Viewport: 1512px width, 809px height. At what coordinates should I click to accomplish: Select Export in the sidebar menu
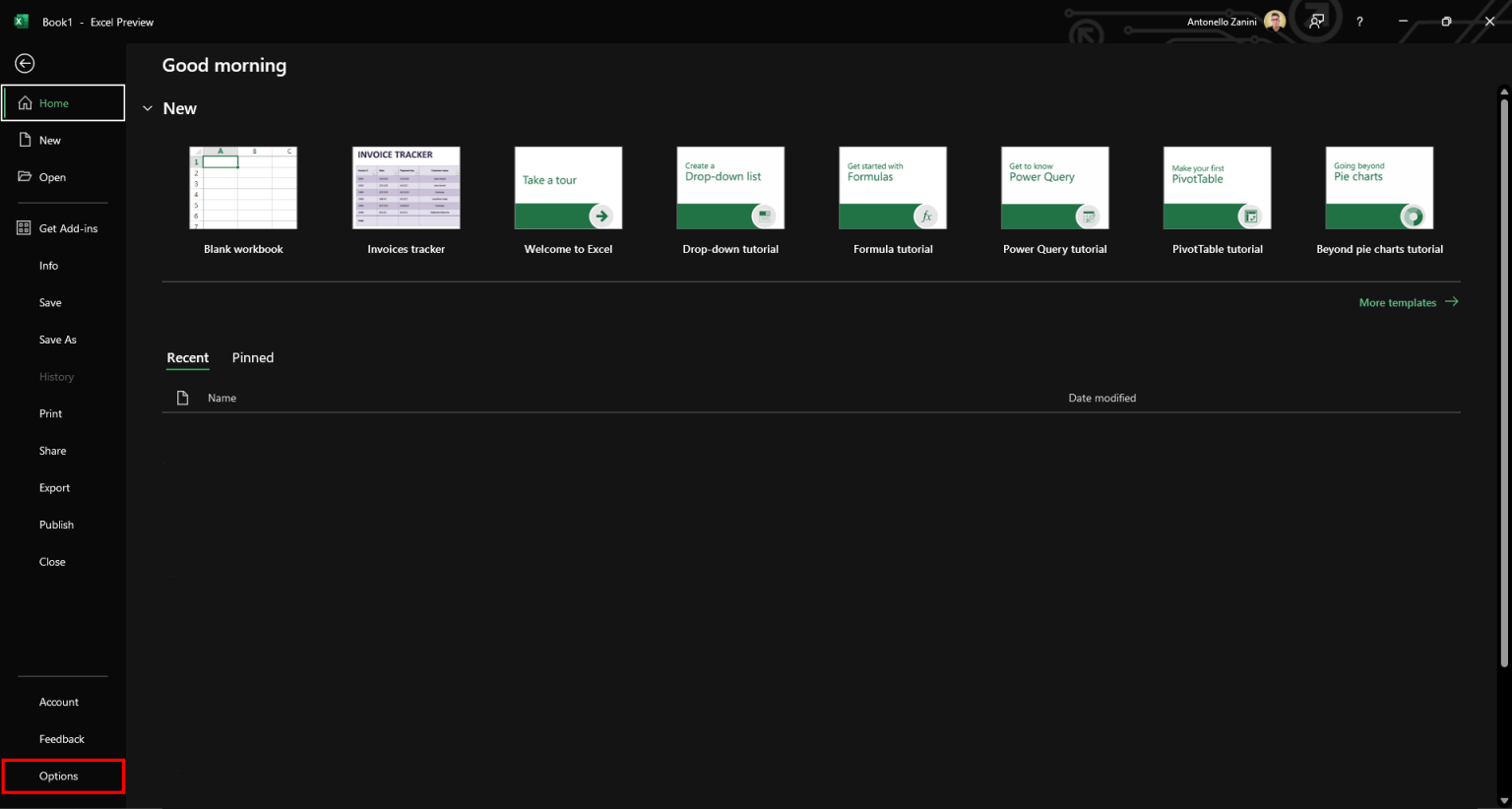click(54, 487)
